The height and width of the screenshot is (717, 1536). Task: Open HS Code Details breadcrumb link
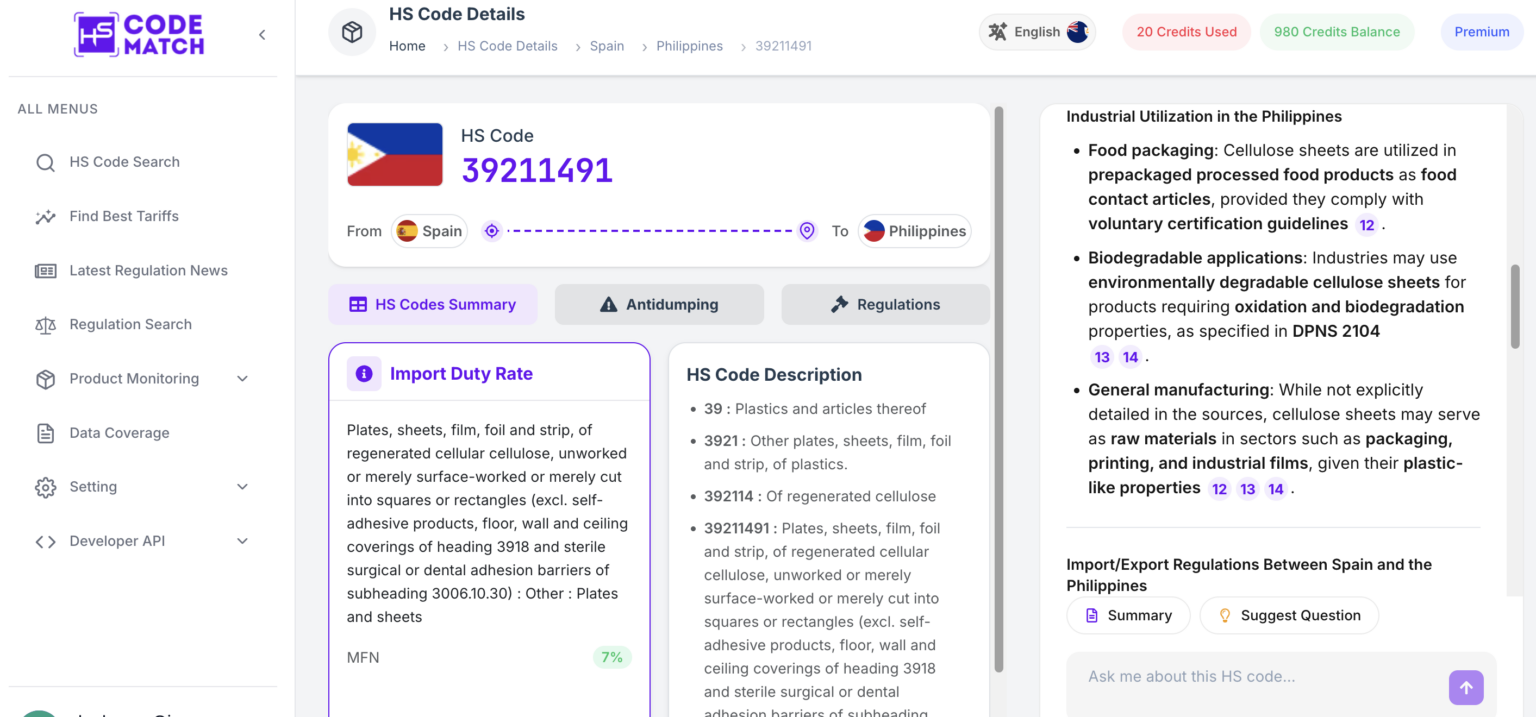(507, 46)
